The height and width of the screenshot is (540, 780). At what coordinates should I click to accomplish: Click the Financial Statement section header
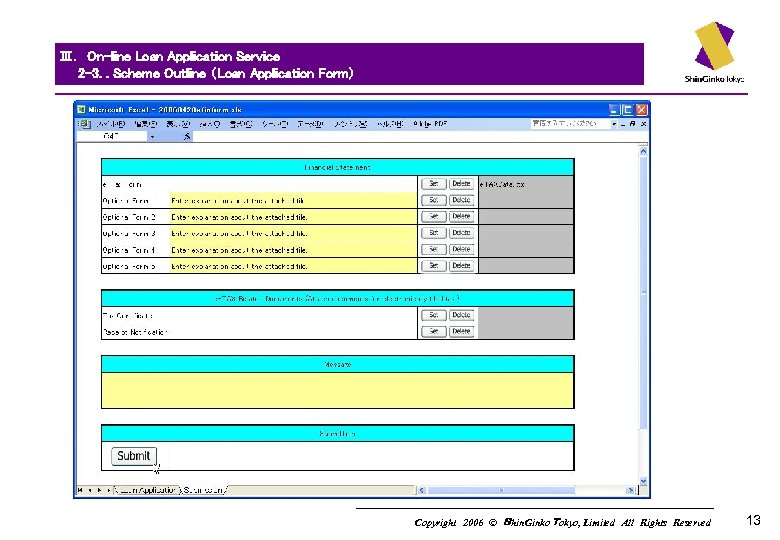[x=338, y=168]
